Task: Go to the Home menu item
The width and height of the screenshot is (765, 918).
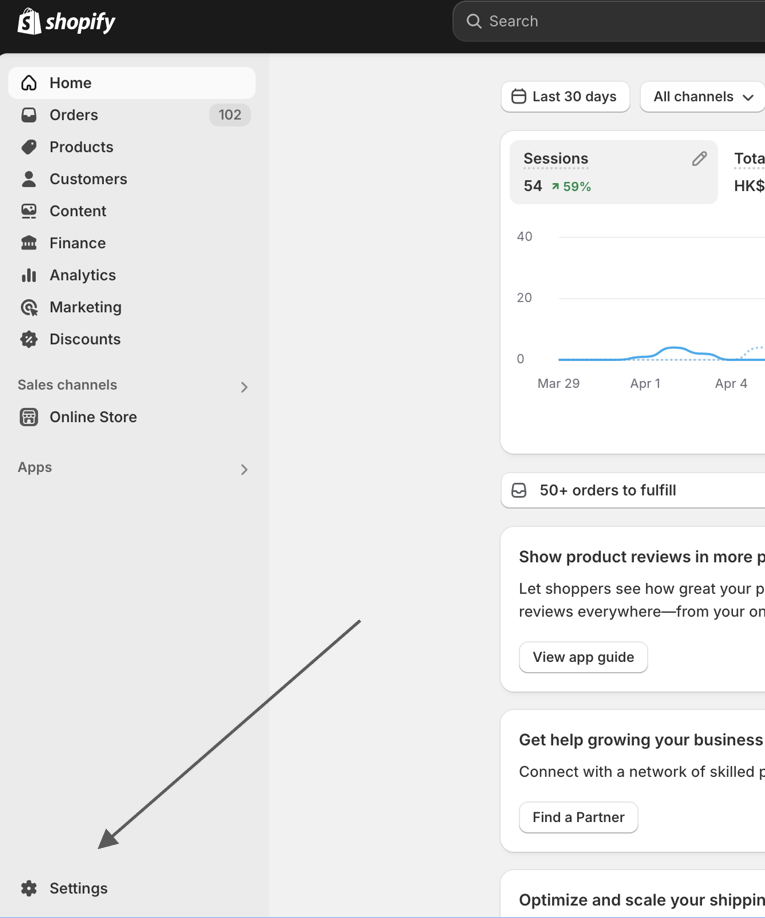Action: 132,83
